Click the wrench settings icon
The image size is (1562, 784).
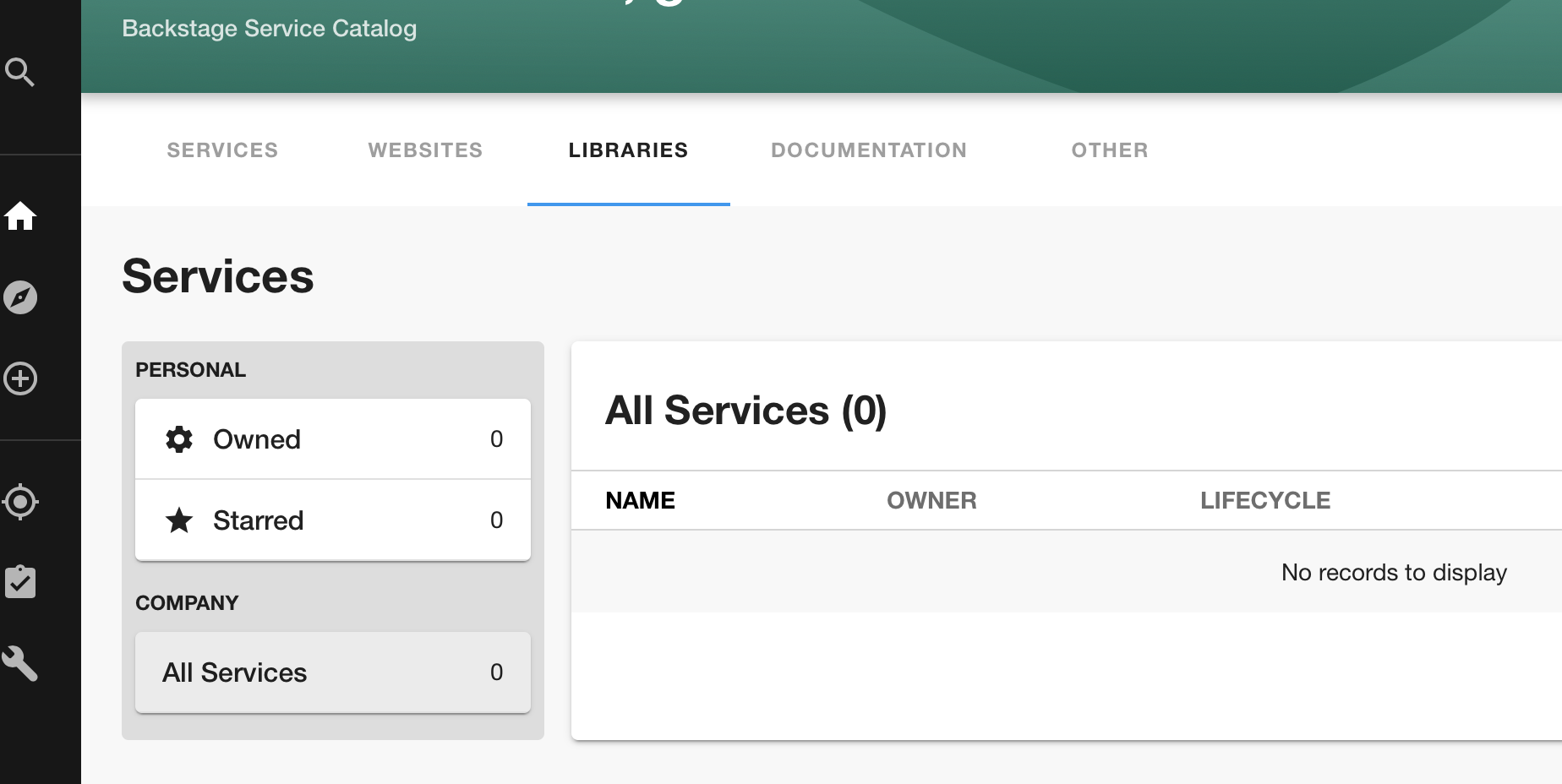[20, 664]
